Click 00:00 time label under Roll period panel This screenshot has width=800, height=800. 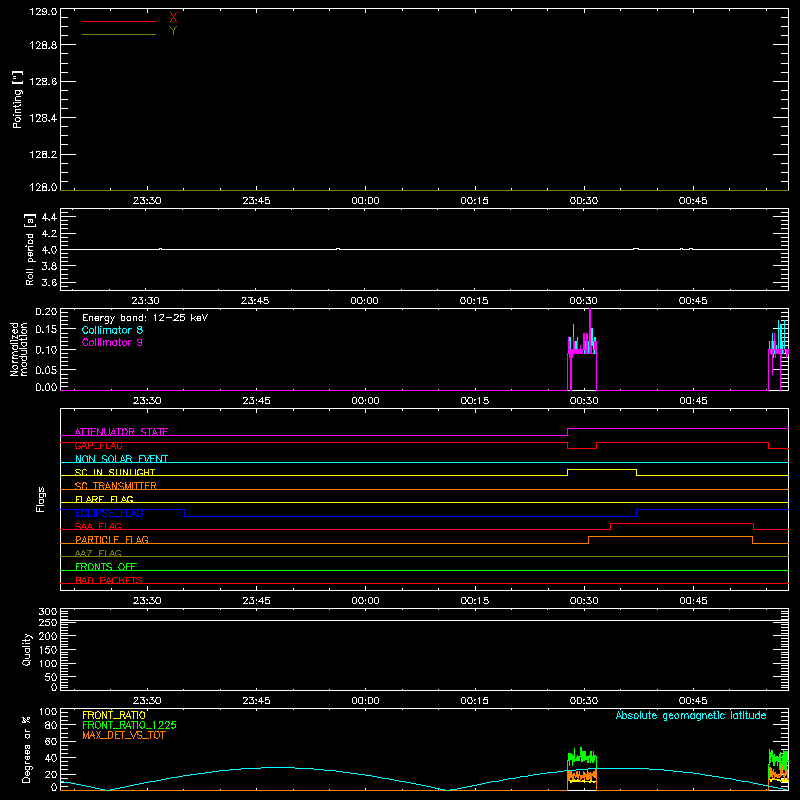pyautogui.click(x=364, y=301)
